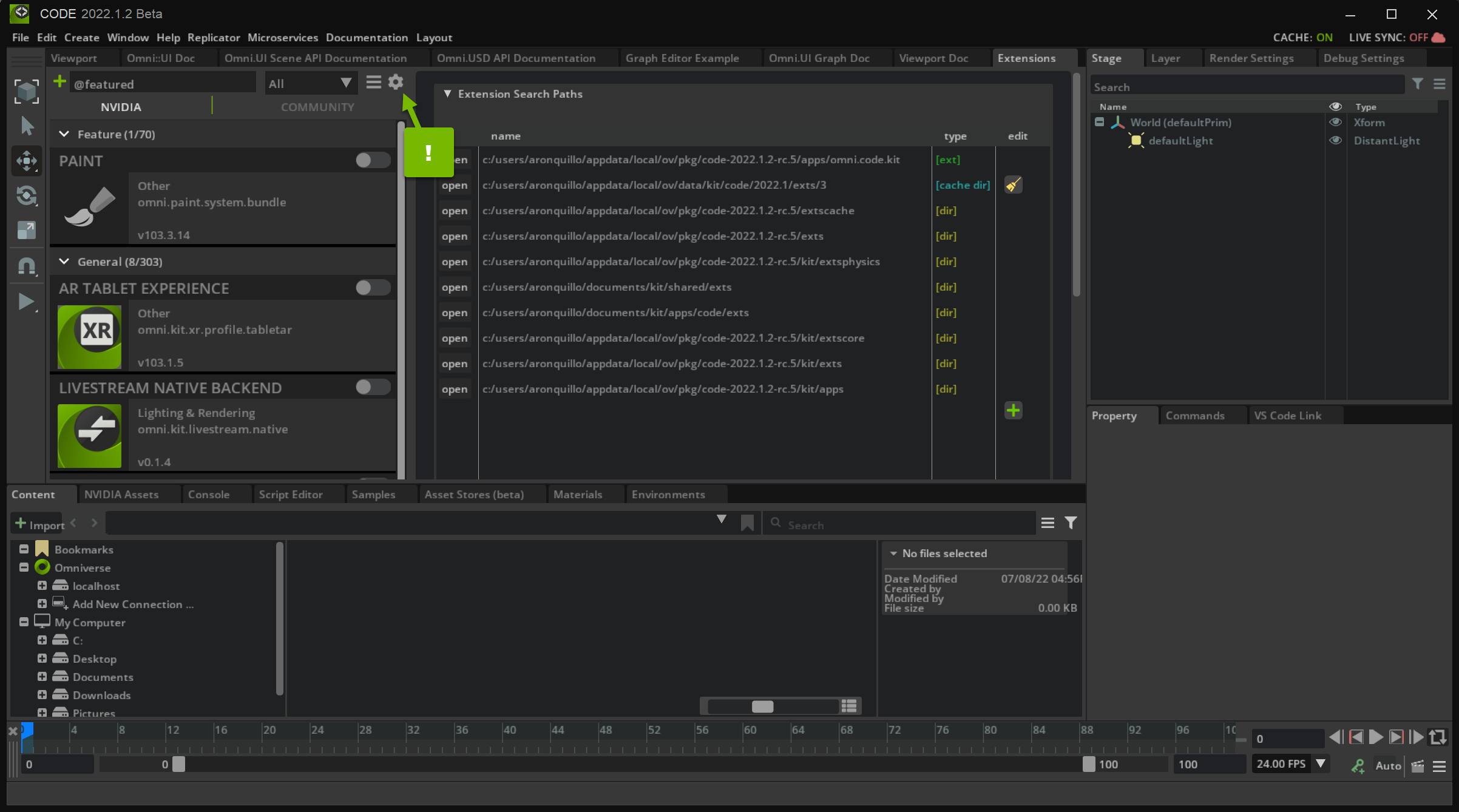
Task: Toggle LIVESTREAM NATIVE BACKEND extension
Action: coord(373,387)
